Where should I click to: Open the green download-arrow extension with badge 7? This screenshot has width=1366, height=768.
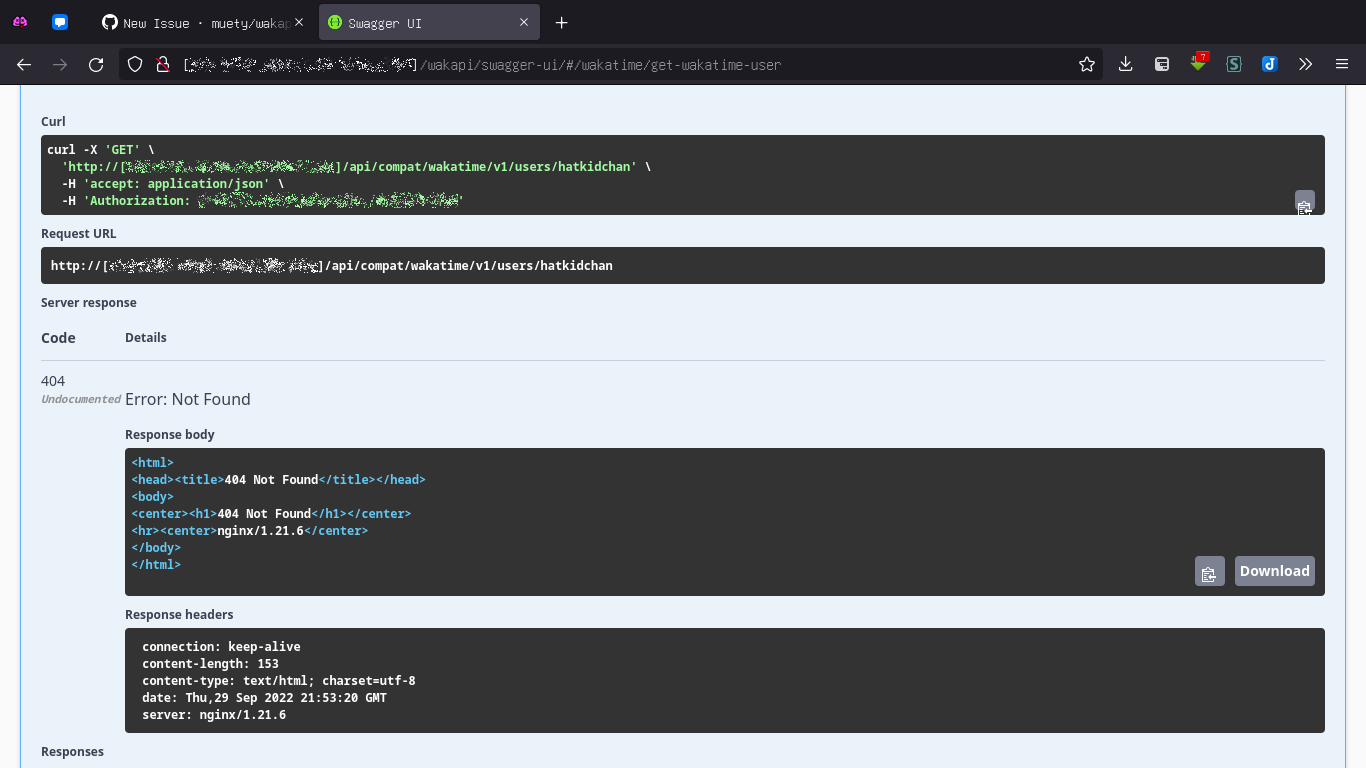coord(1197,63)
